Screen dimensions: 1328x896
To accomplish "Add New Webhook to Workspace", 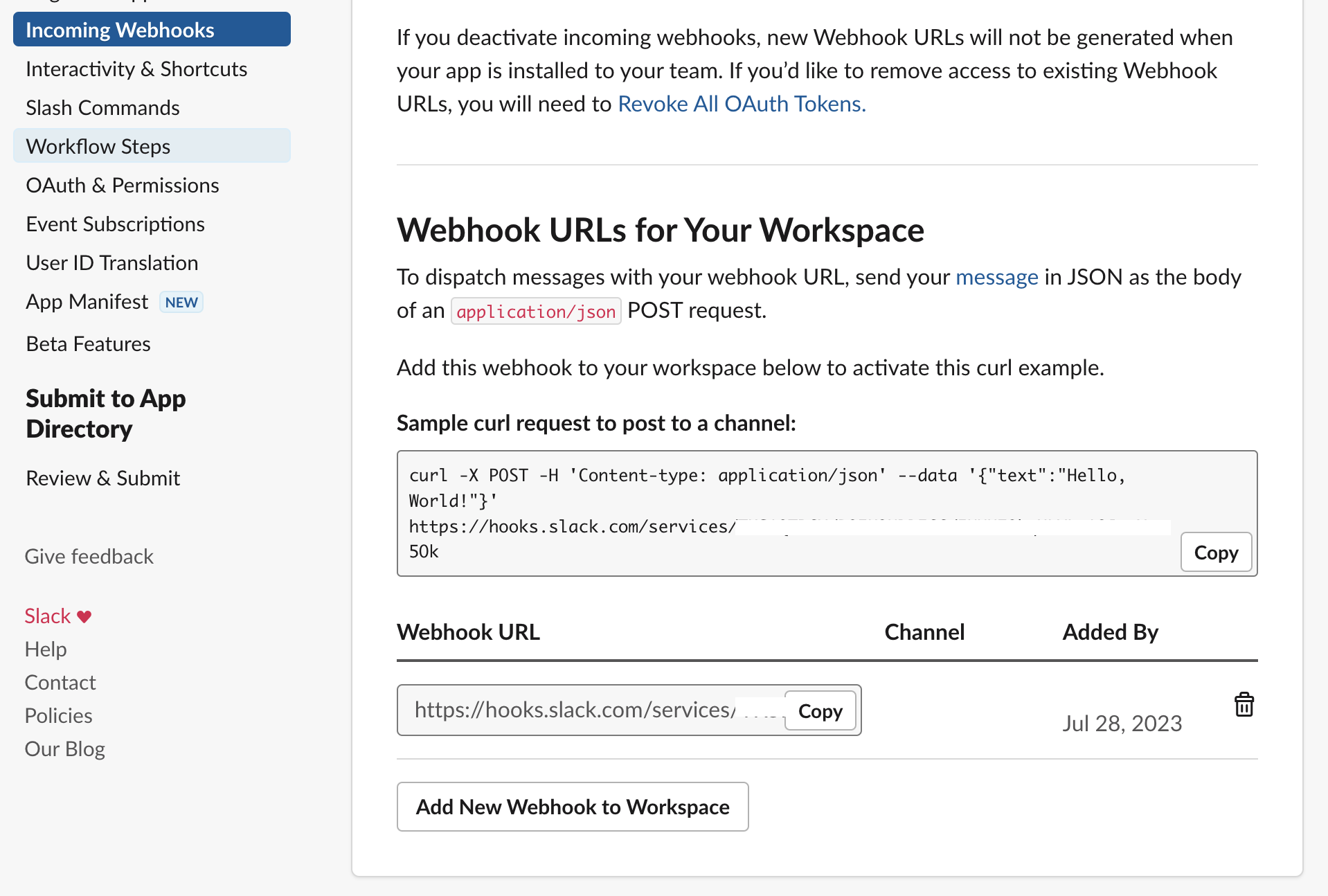I will coord(573,807).
